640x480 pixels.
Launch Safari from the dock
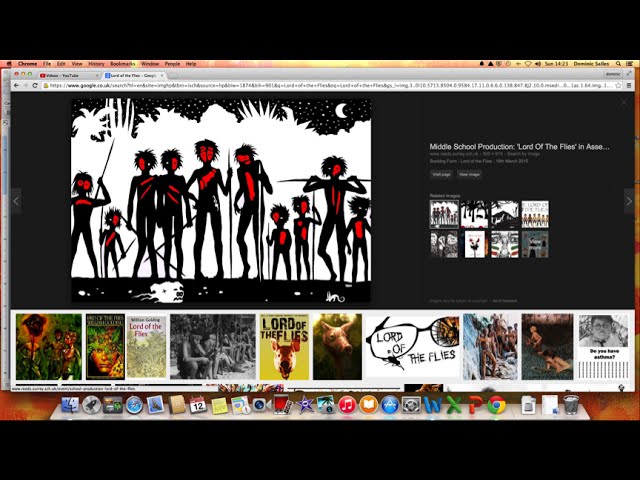tap(134, 405)
